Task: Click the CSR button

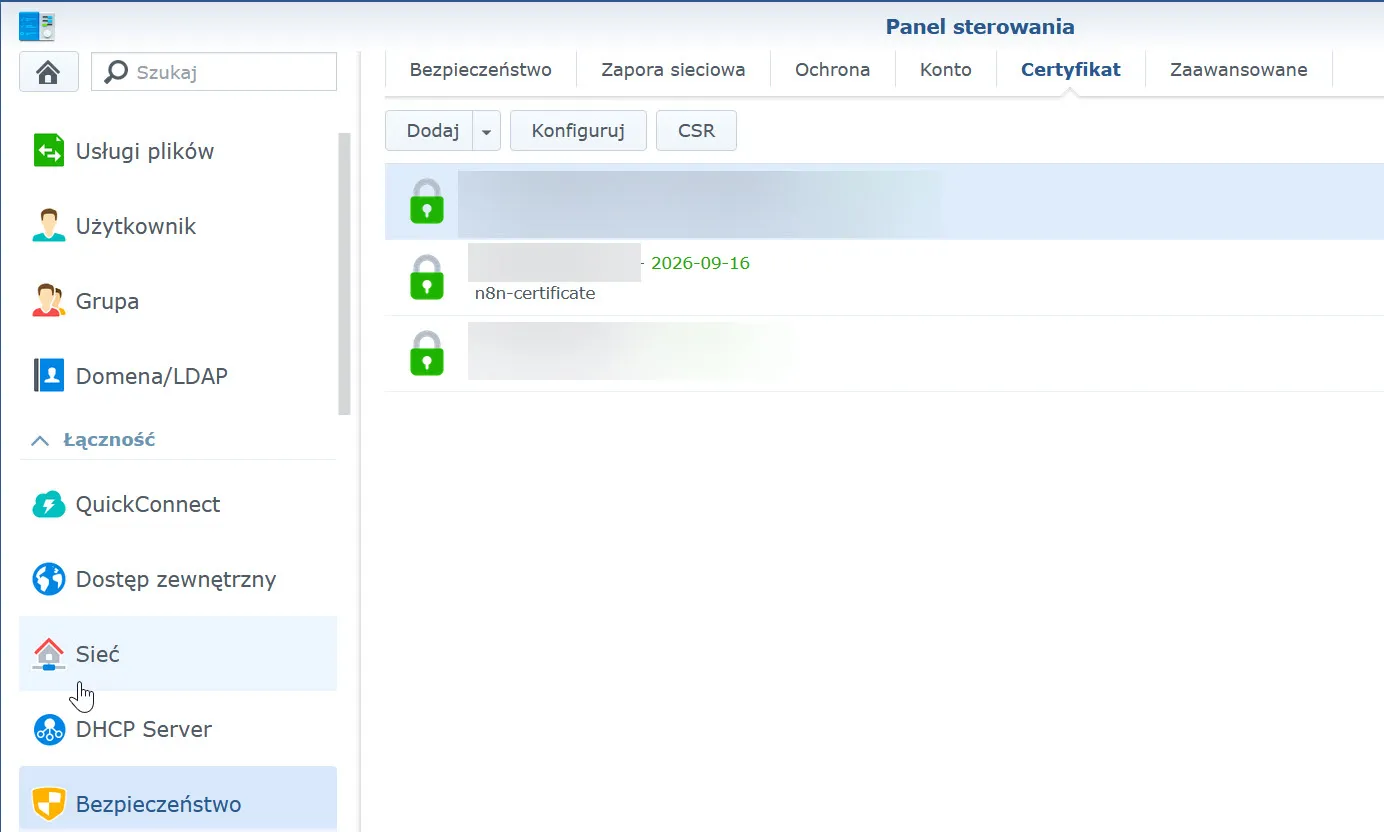Action: click(696, 131)
